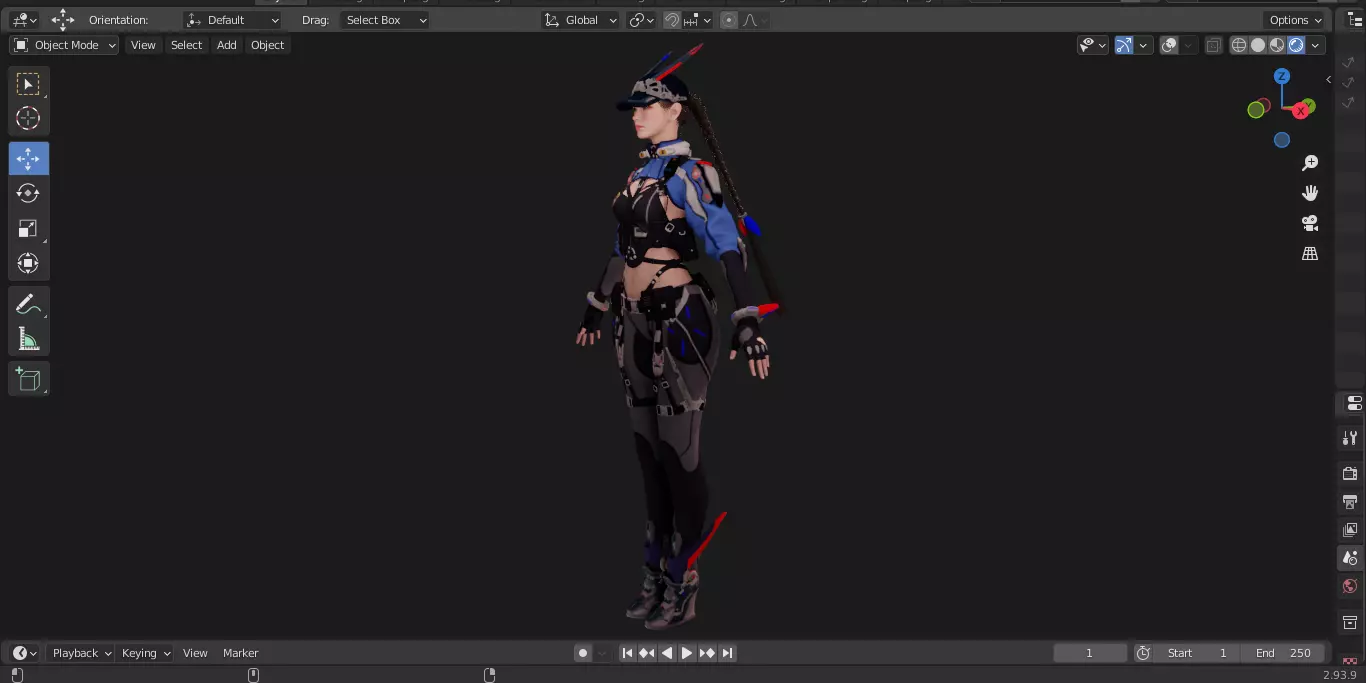This screenshot has width=1366, height=683.
Task: Open the timeline Keying menu
Action: (146, 653)
